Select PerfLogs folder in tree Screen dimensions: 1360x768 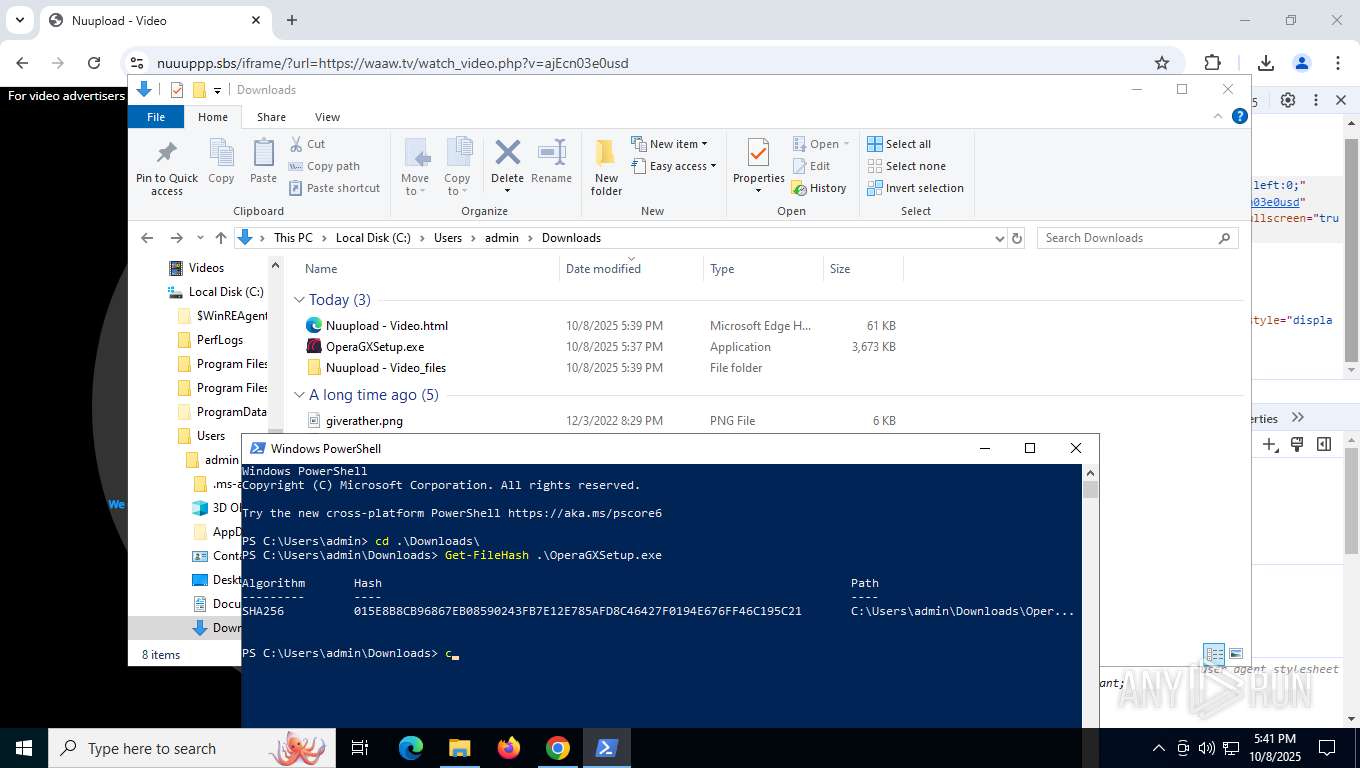click(x=220, y=340)
